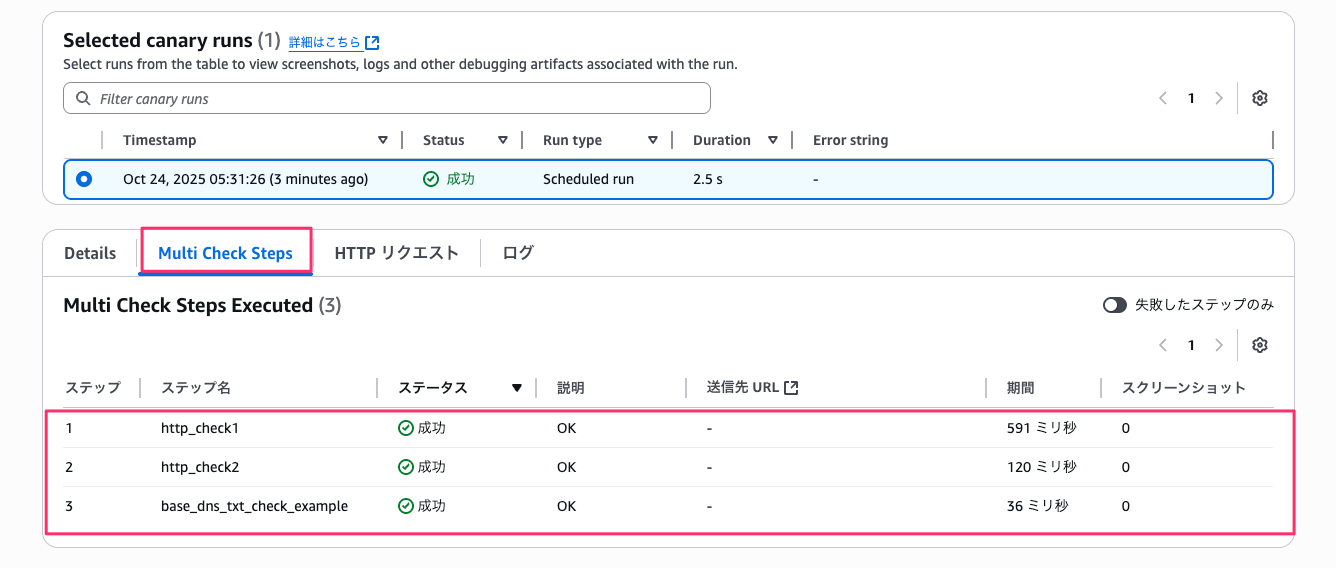Click success status icon for http_check1
Viewport: 1336px width, 568px height.
click(x=406, y=428)
